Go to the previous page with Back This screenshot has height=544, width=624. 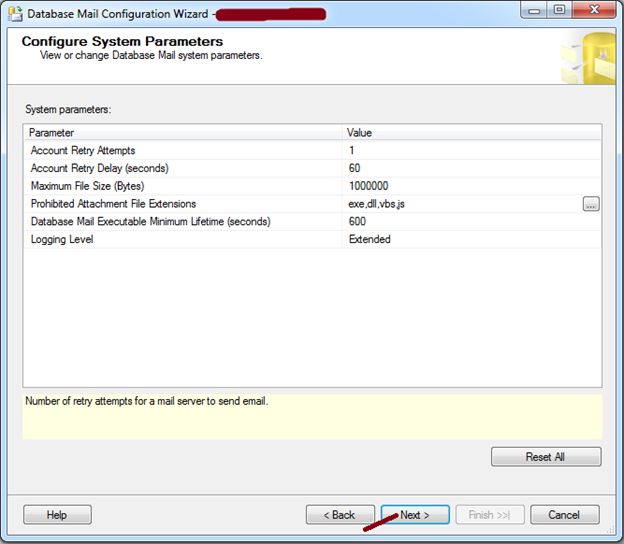point(340,515)
